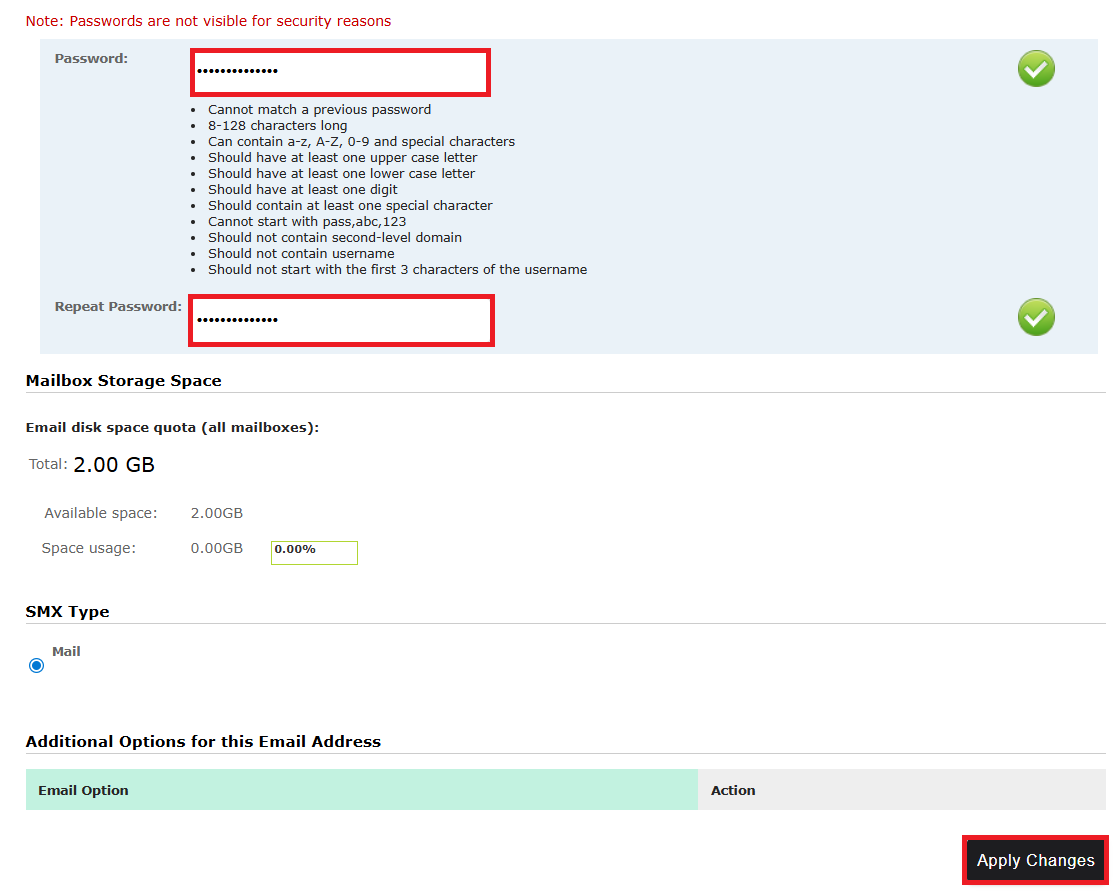
Task: Focus the Password input field
Action: (x=340, y=72)
